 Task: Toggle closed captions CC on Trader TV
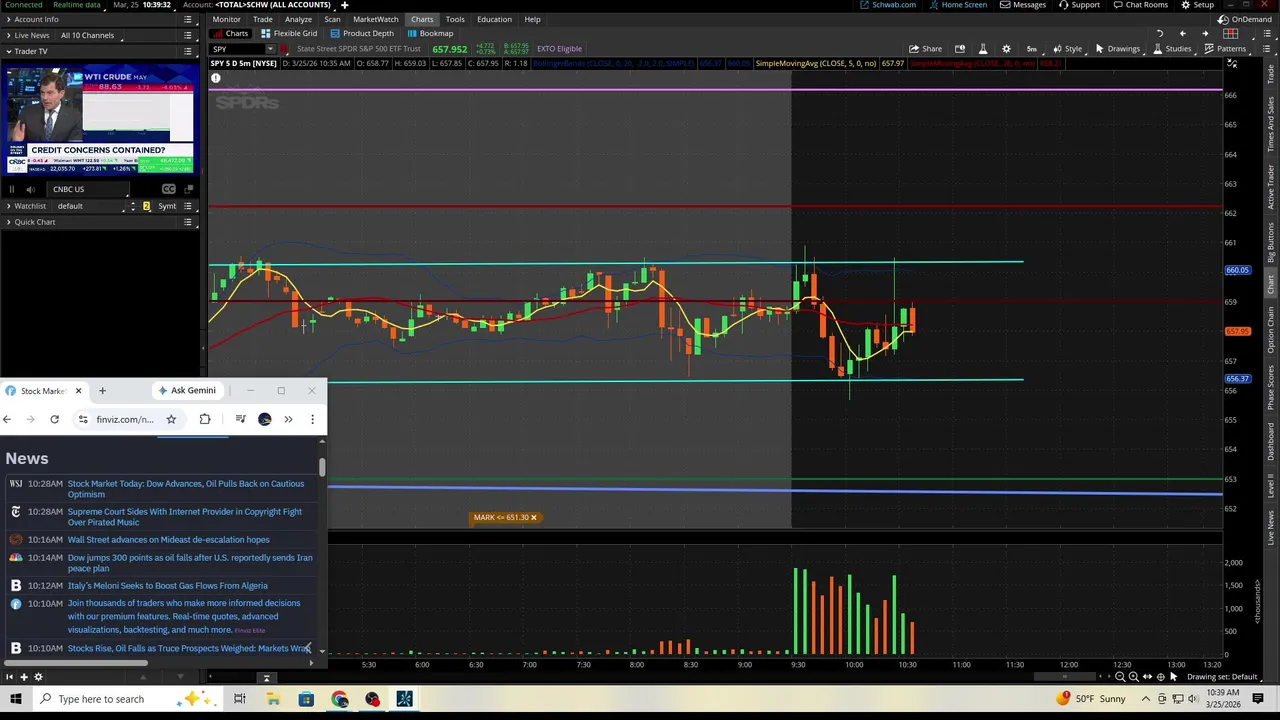169,189
